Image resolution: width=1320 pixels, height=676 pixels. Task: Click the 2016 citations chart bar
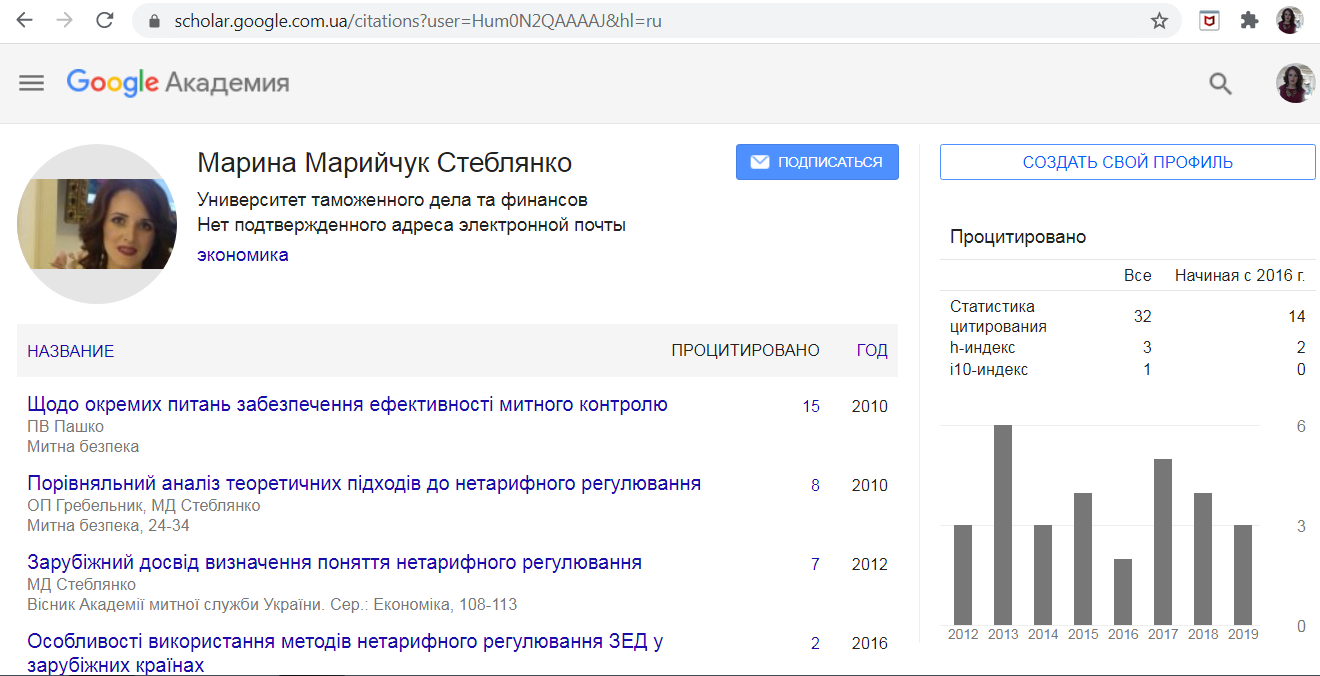[x=1123, y=592]
